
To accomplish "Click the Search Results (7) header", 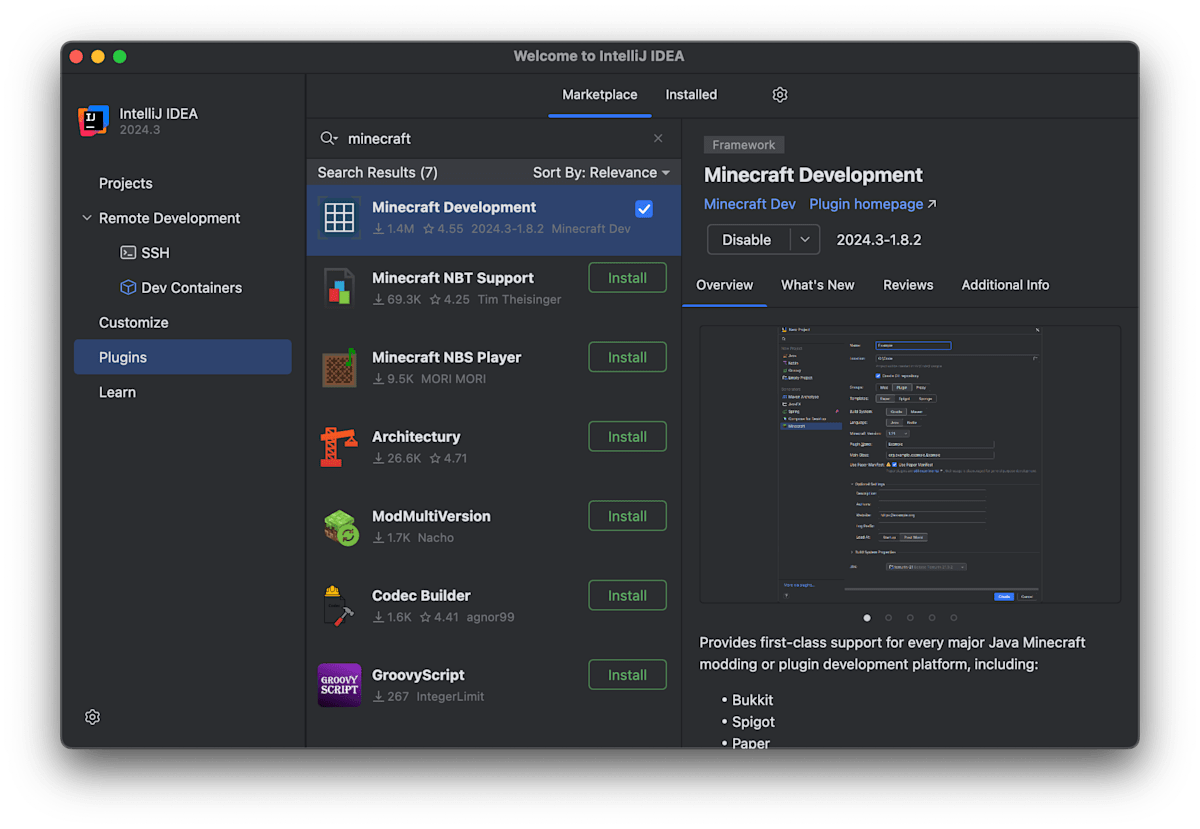I will [378, 172].
